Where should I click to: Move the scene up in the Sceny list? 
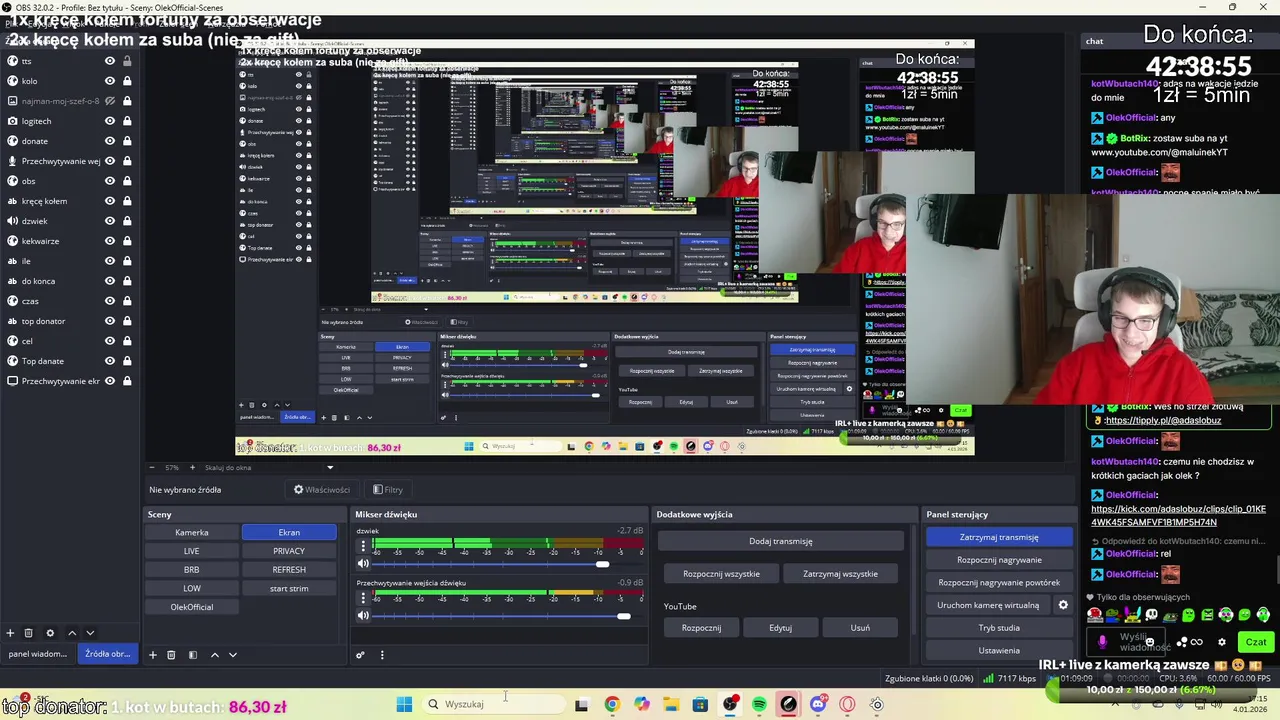[x=214, y=655]
